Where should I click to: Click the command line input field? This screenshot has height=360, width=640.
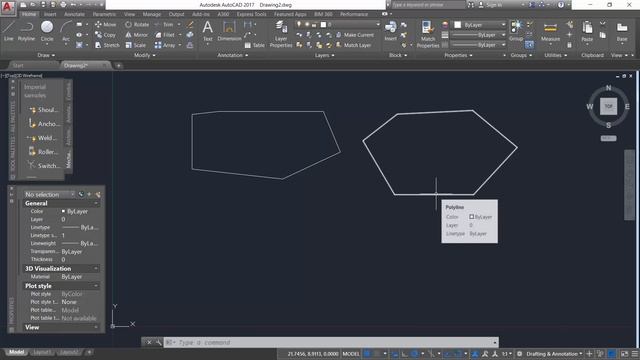tap(331, 342)
